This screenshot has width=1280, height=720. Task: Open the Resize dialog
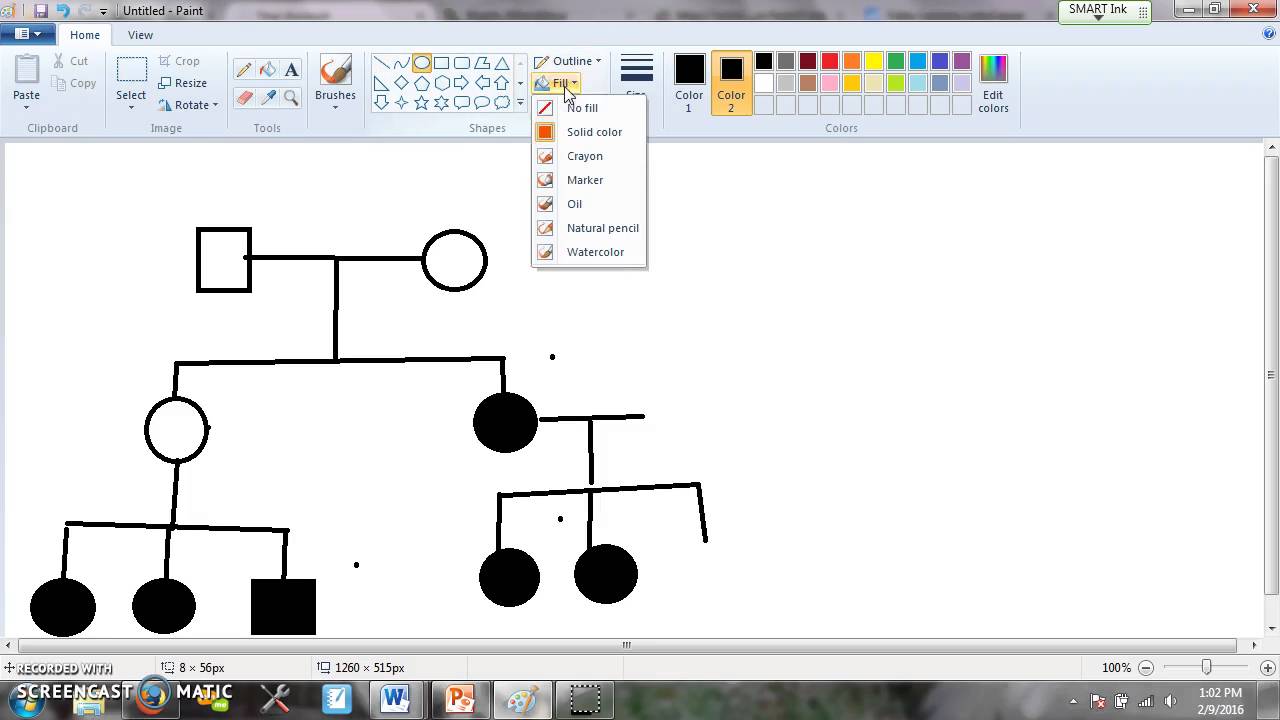[x=182, y=83]
